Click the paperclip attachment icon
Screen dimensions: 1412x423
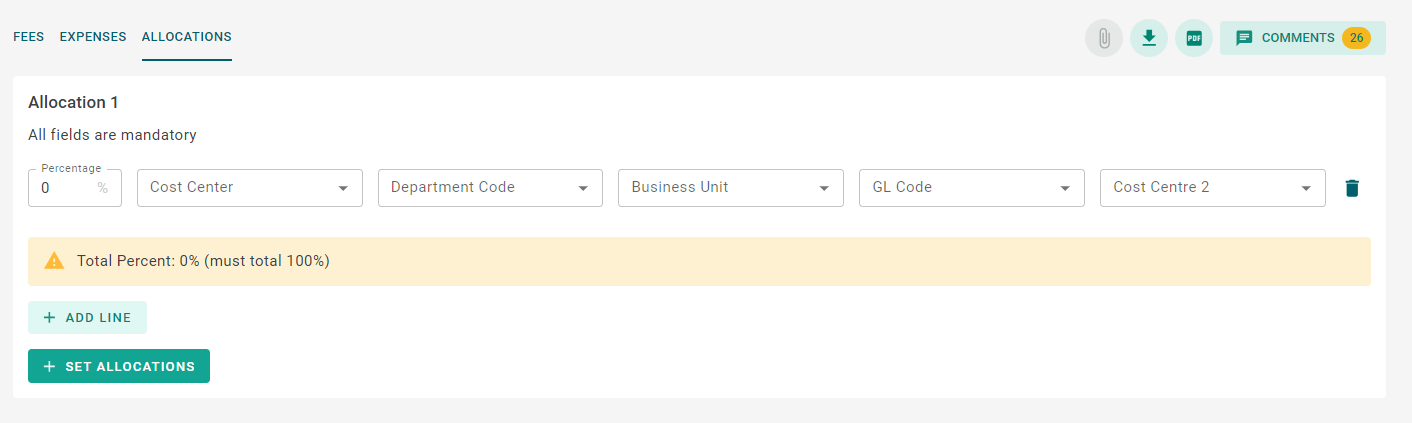pyautogui.click(x=1104, y=38)
